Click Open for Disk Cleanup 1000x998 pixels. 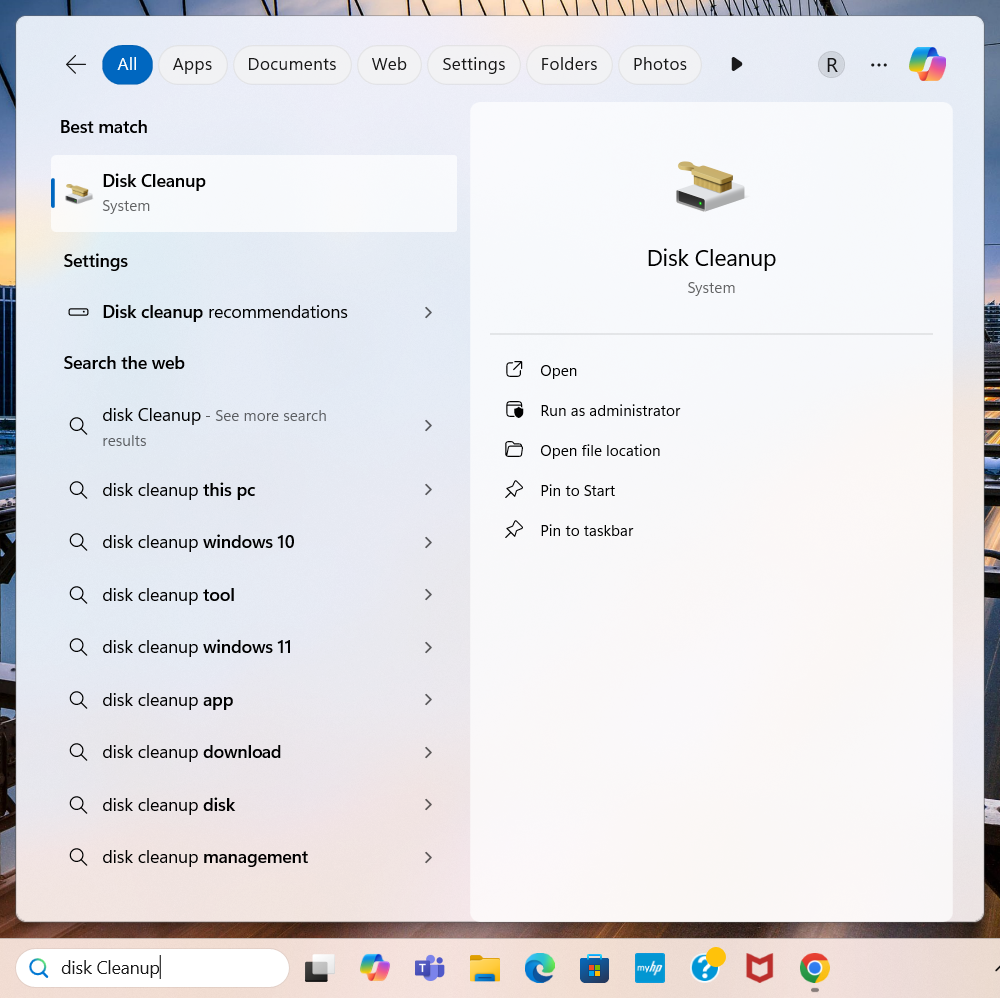558,371
